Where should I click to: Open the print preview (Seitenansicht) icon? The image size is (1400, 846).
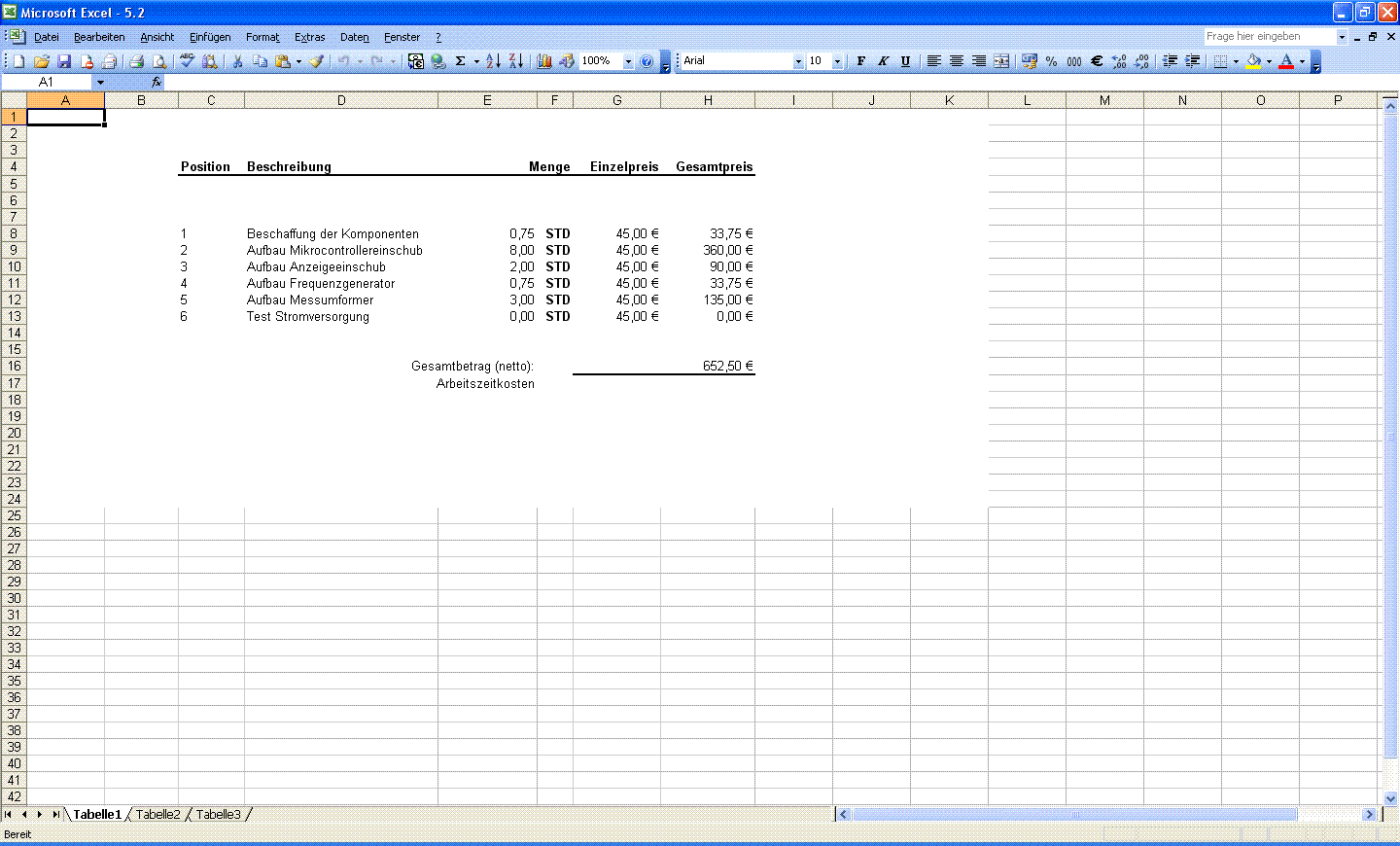(x=159, y=61)
